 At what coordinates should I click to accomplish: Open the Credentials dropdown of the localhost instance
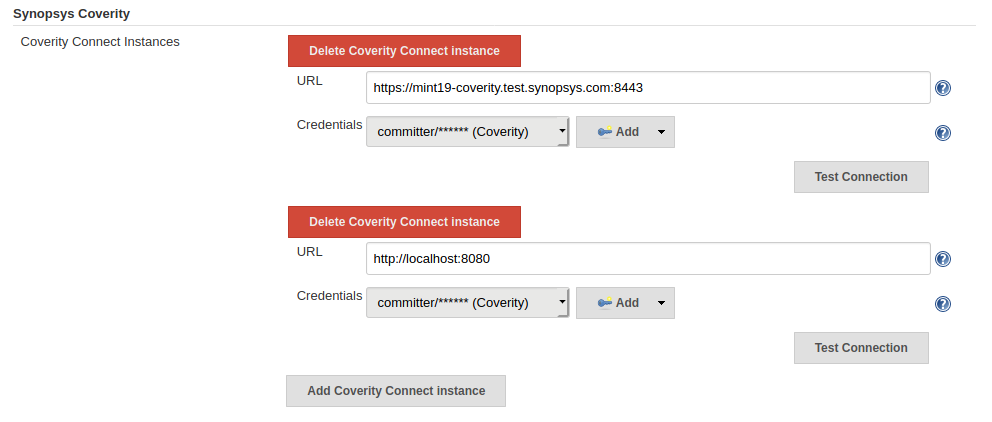[x=468, y=302]
